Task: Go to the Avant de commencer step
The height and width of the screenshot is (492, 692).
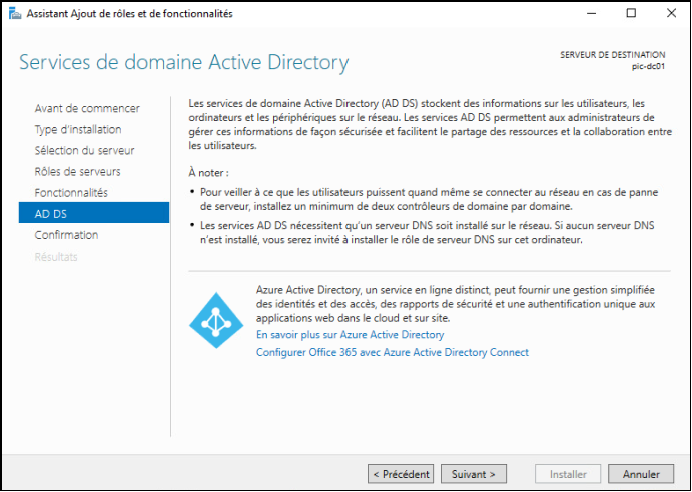Action: [x=87, y=109]
